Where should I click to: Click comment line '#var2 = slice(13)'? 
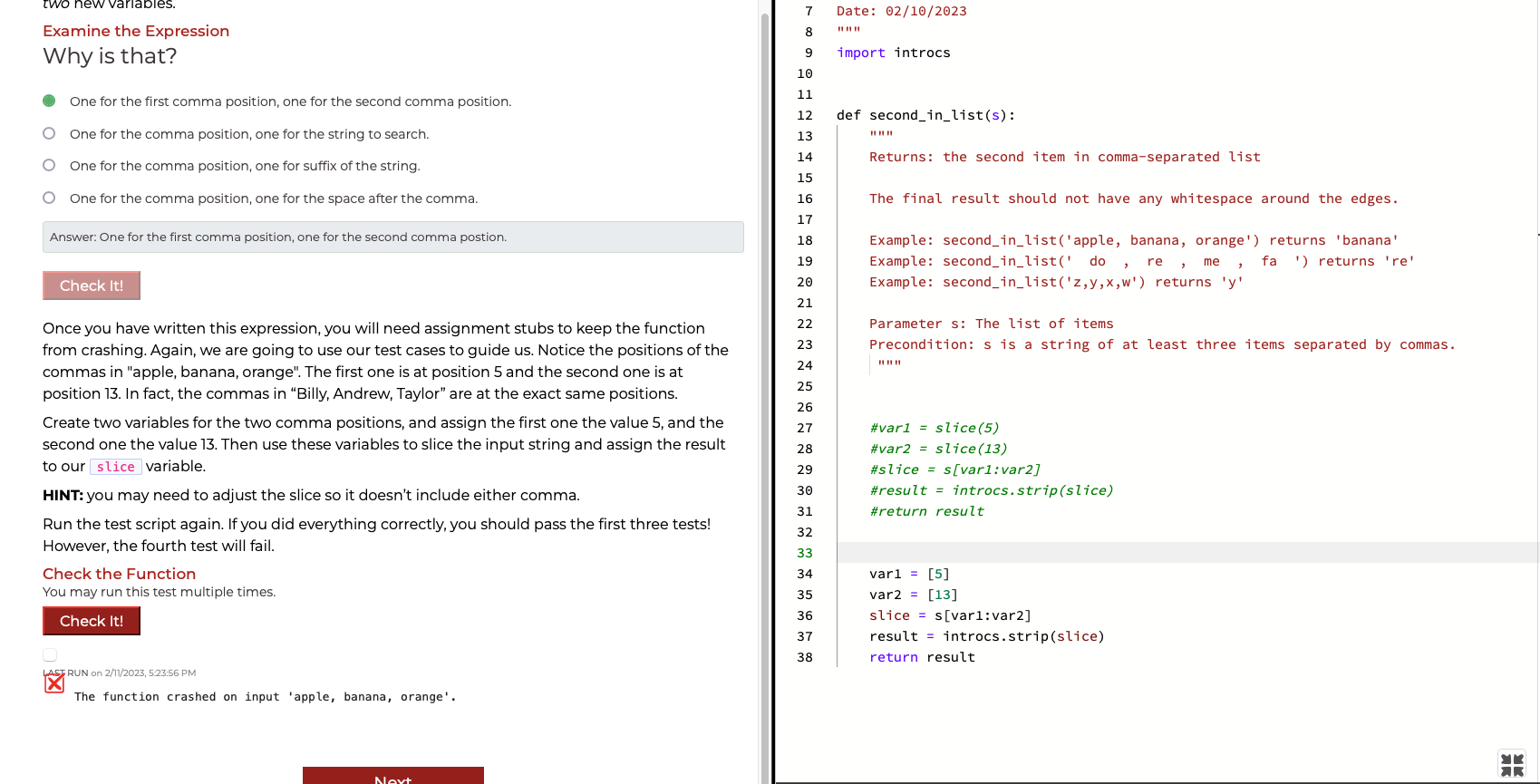(x=938, y=449)
